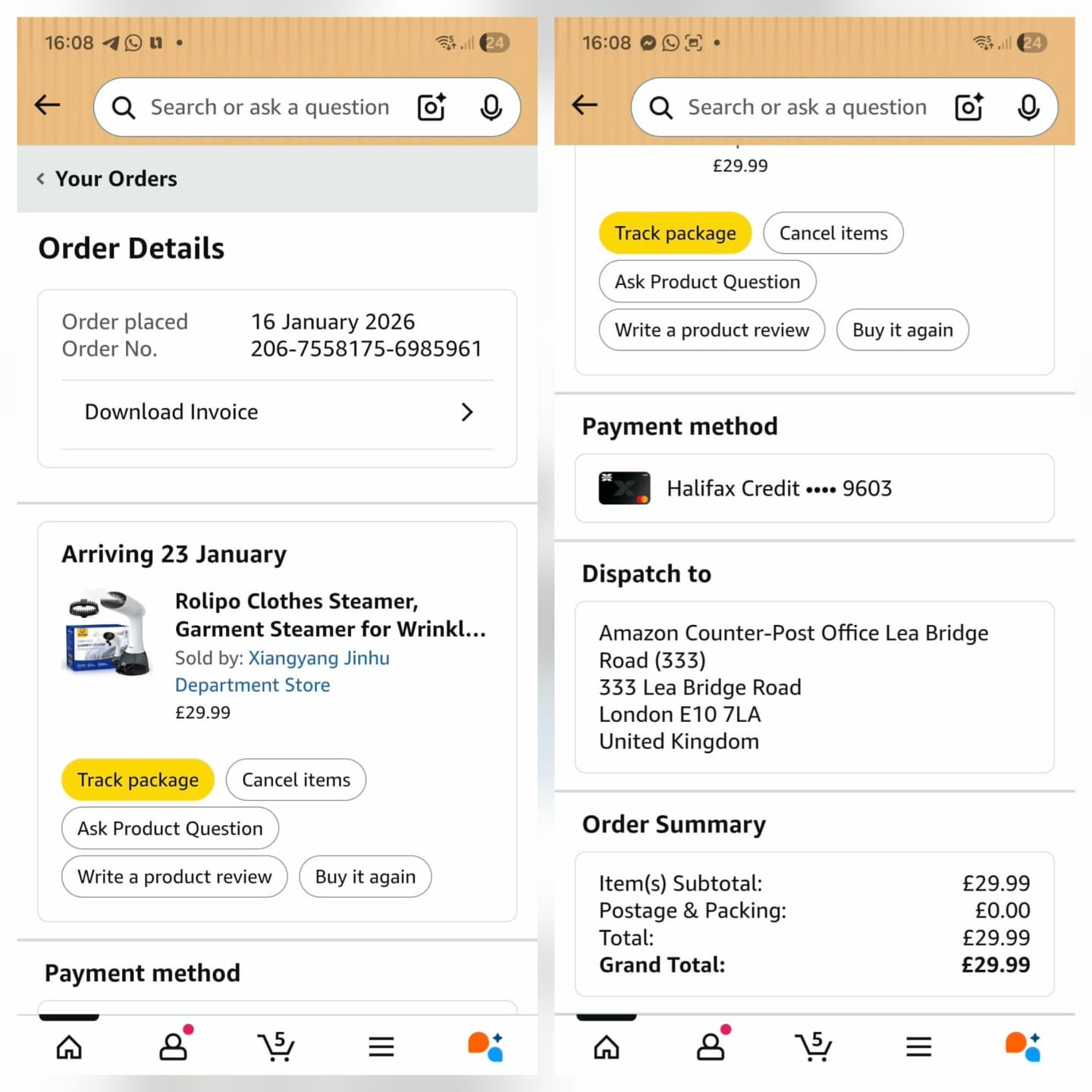This screenshot has width=1092, height=1092.
Task: Open the cart icon in left bottom bar
Action: [276, 1046]
